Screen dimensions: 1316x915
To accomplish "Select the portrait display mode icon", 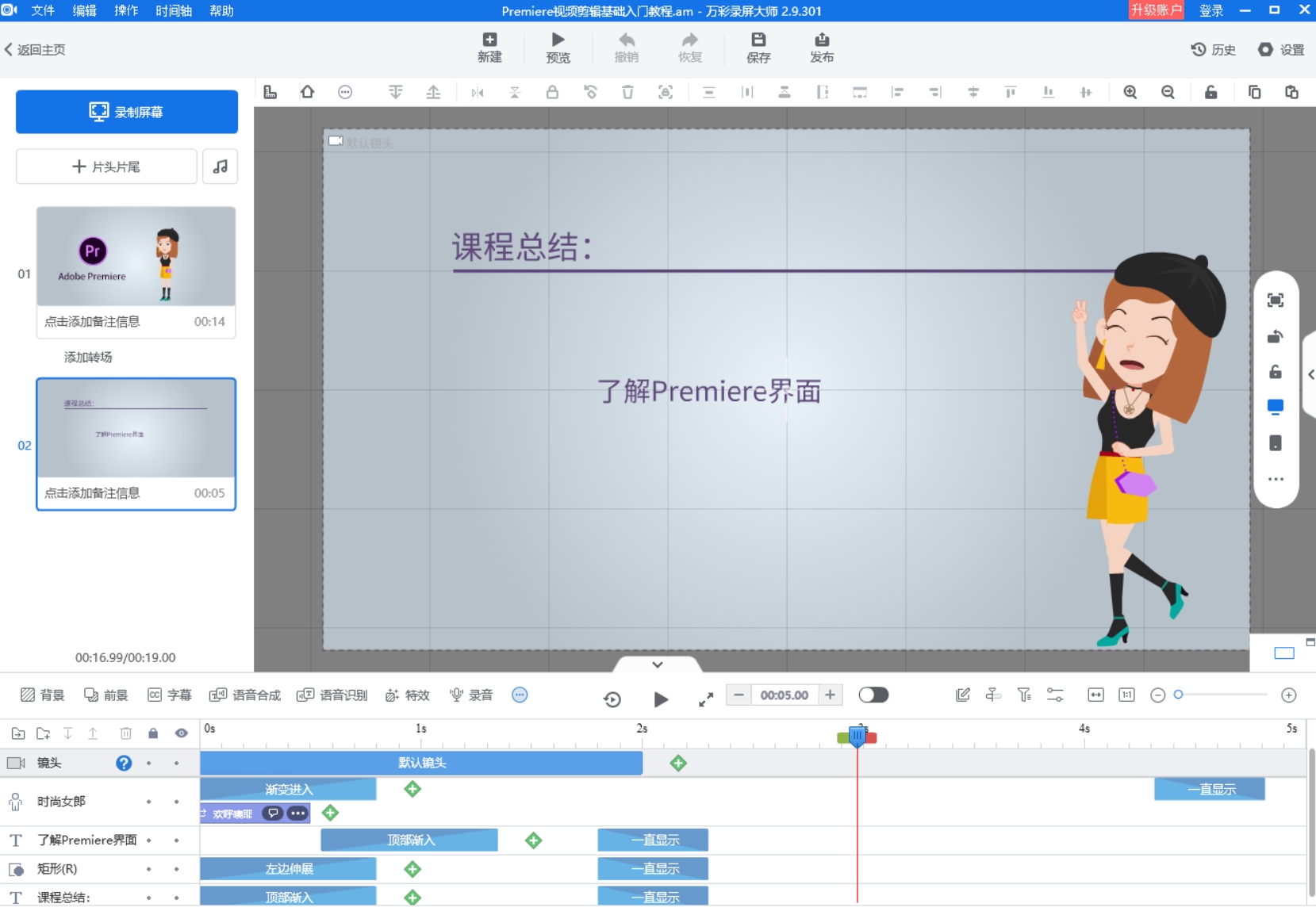I will [1276, 442].
